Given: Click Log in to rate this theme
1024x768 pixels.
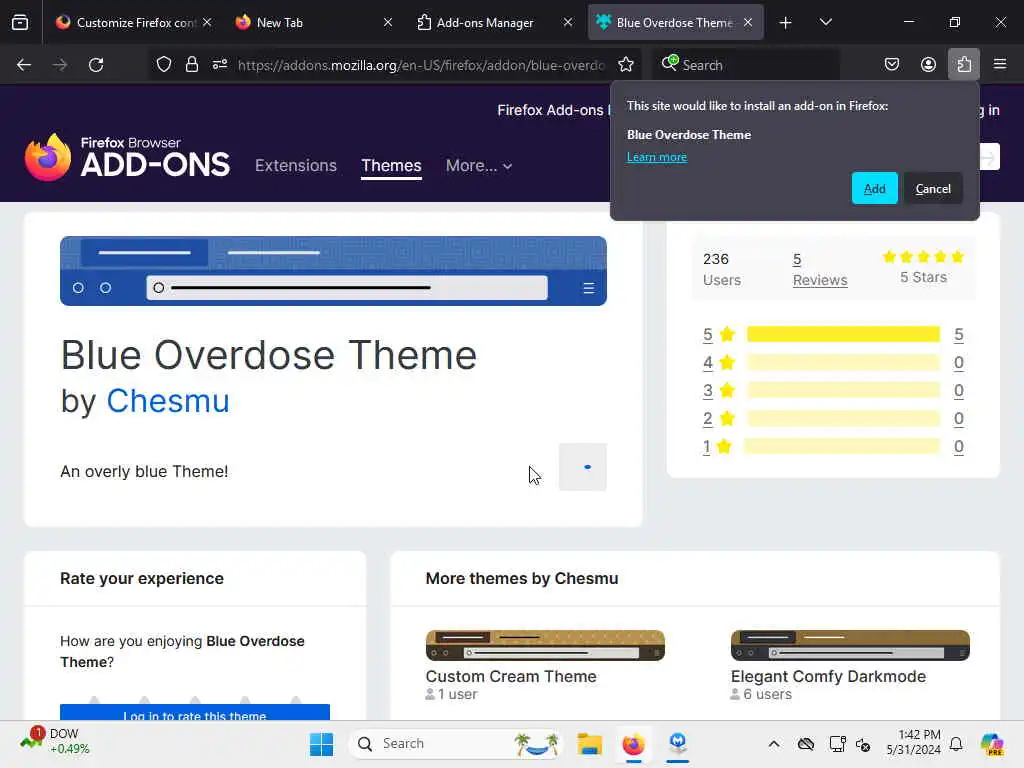Looking at the screenshot, I should (x=195, y=712).
